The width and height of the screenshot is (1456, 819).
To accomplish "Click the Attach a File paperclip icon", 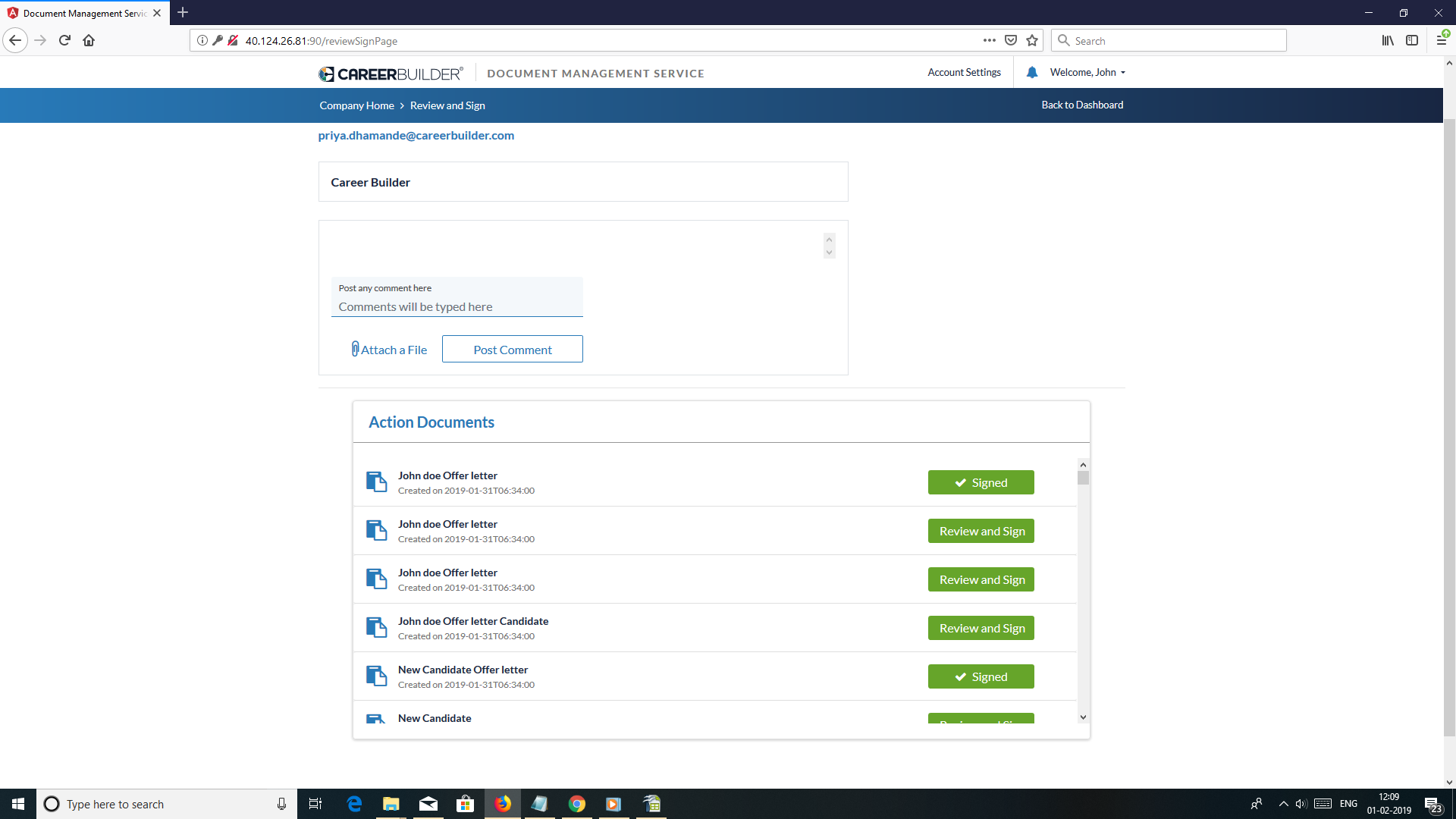I will point(355,349).
